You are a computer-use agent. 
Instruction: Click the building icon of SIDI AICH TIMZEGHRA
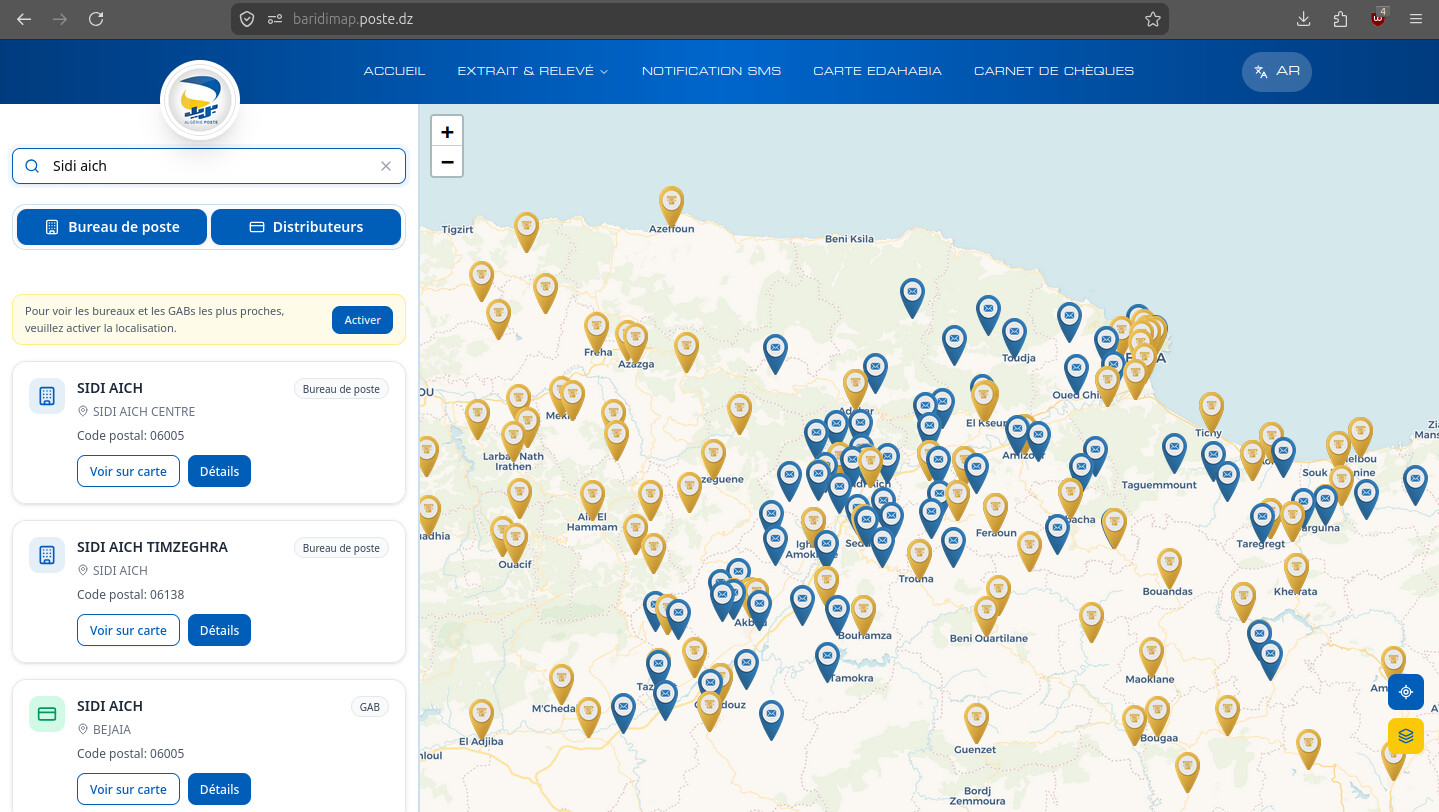pyautogui.click(x=47, y=555)
